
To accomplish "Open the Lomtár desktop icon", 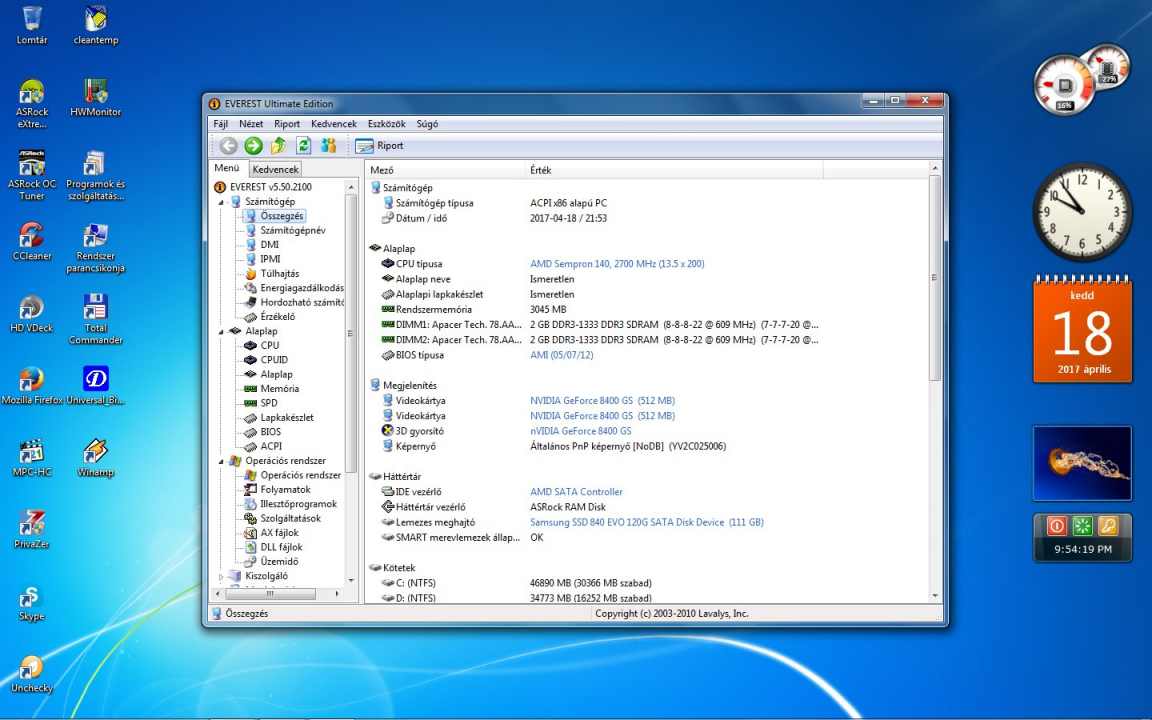I will [32, 26].
